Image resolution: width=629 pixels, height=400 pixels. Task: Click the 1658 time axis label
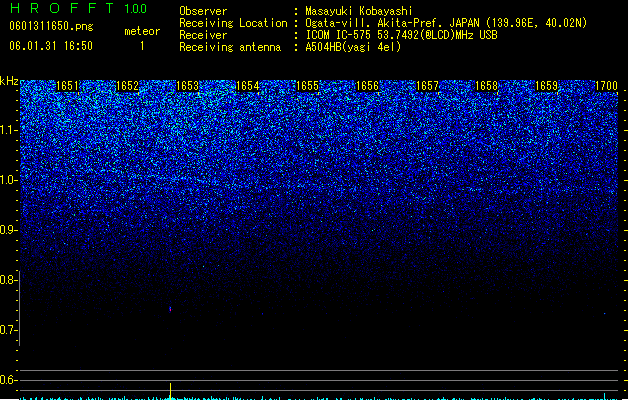coord(487,86)
